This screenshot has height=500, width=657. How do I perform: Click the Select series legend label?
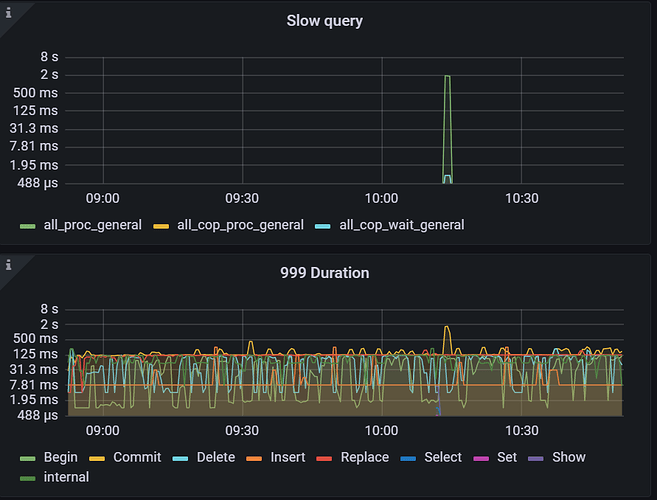443,457
